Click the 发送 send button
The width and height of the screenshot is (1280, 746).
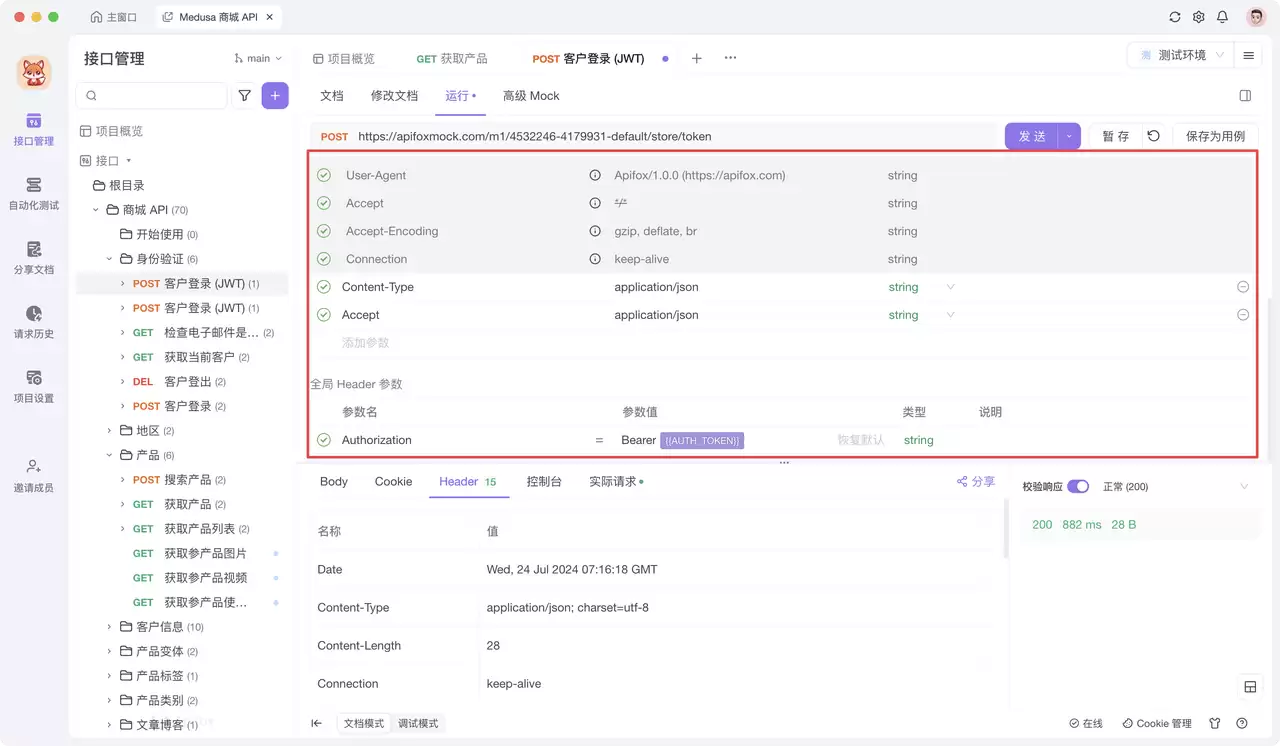coord(1032,136)
